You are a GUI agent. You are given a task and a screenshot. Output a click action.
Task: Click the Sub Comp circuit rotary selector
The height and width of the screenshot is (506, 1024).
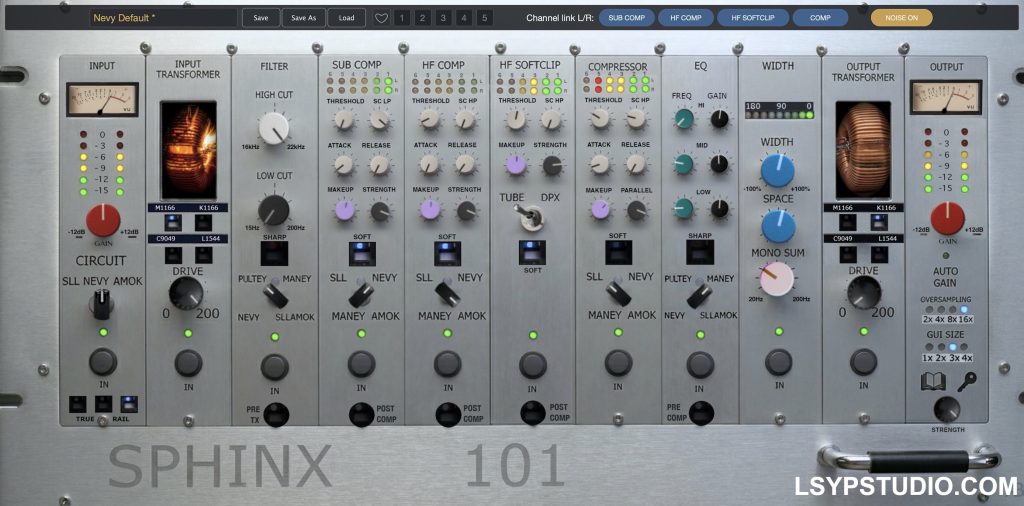point(361,293)
